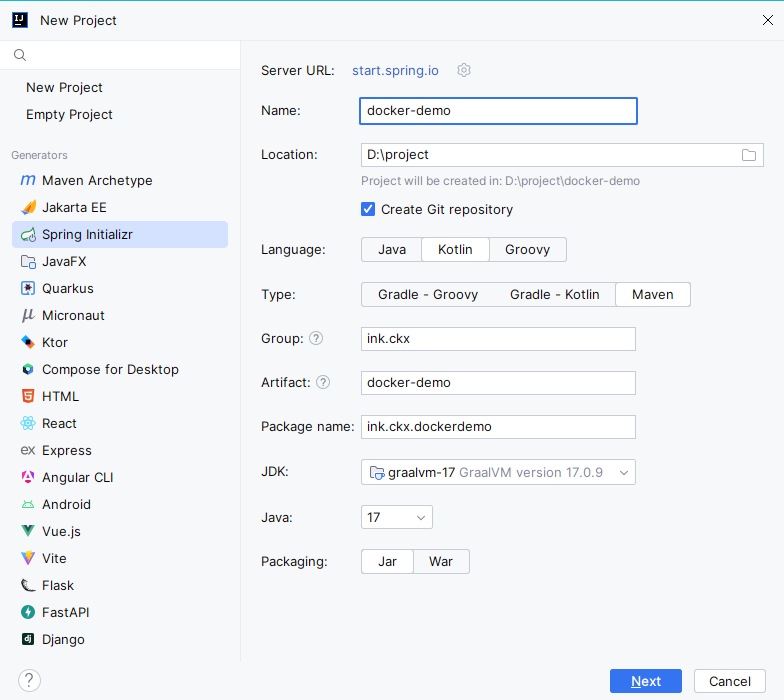This screenshot has height=700, width=784.
Task: Focus the project Name field
Action: click(x=498, y=110)
